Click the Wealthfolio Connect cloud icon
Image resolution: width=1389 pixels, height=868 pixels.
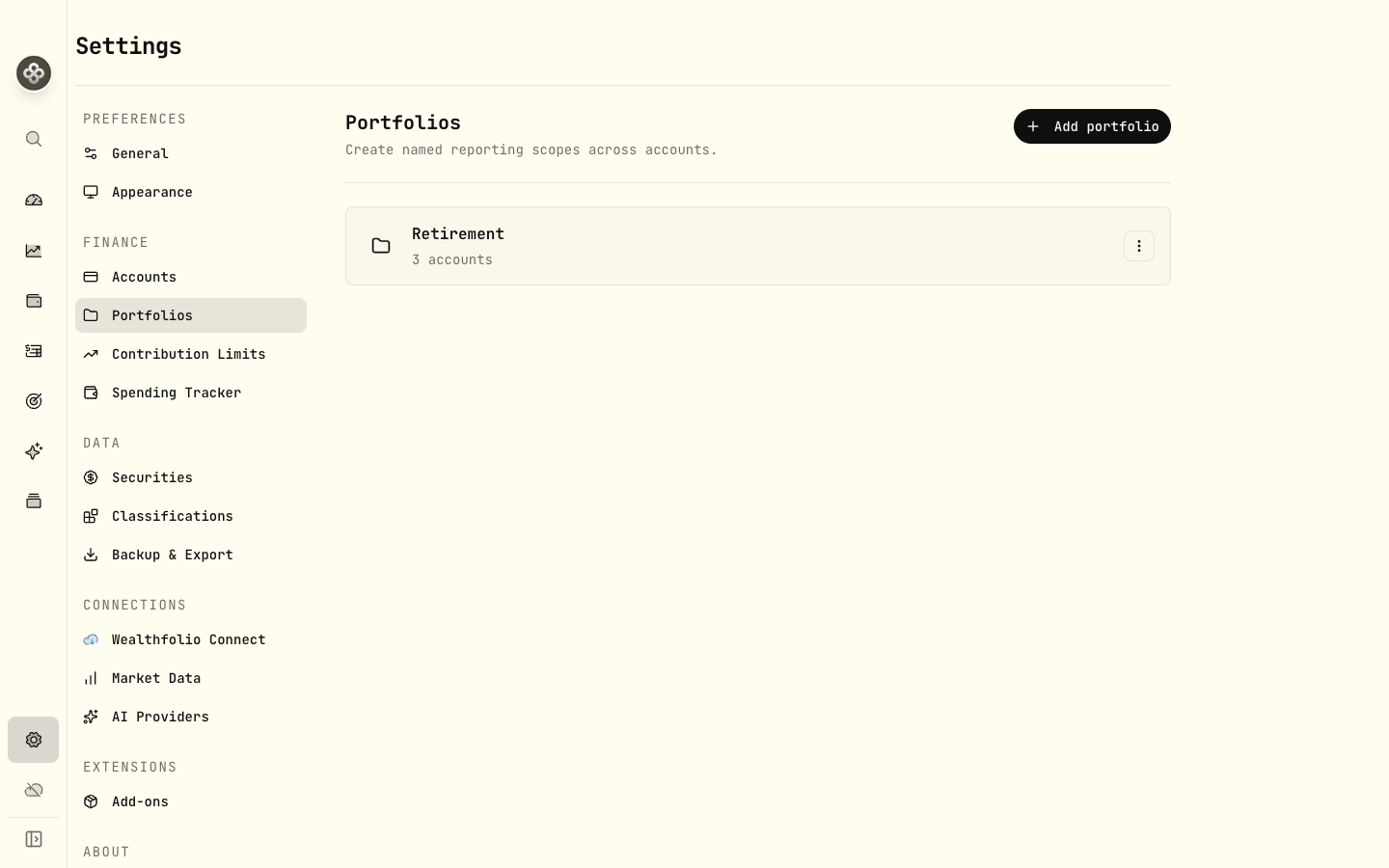(91, 639)
